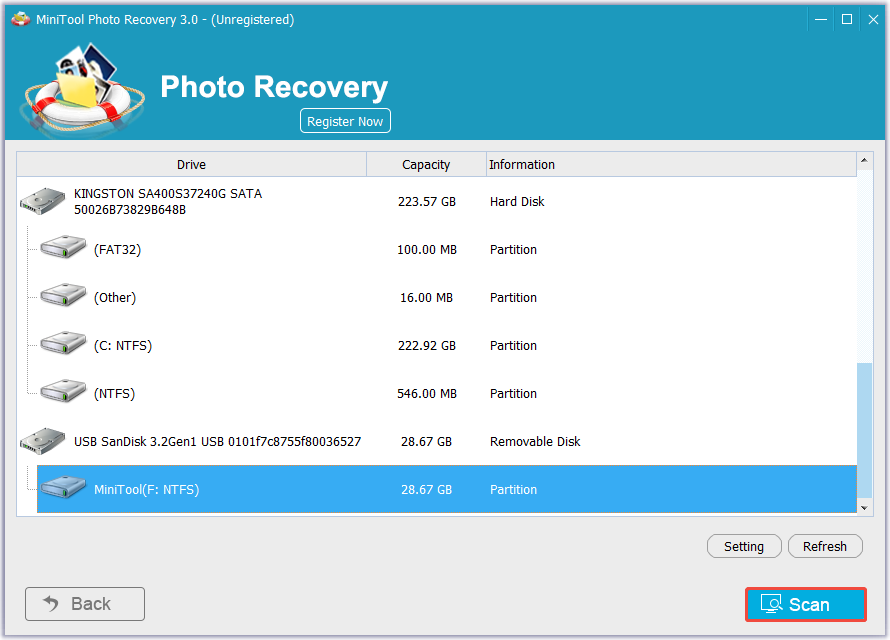This screenshot has width=890, height=640.
Task: Click the FAT32 partition drive icon
Action: (x=62, y=248)
